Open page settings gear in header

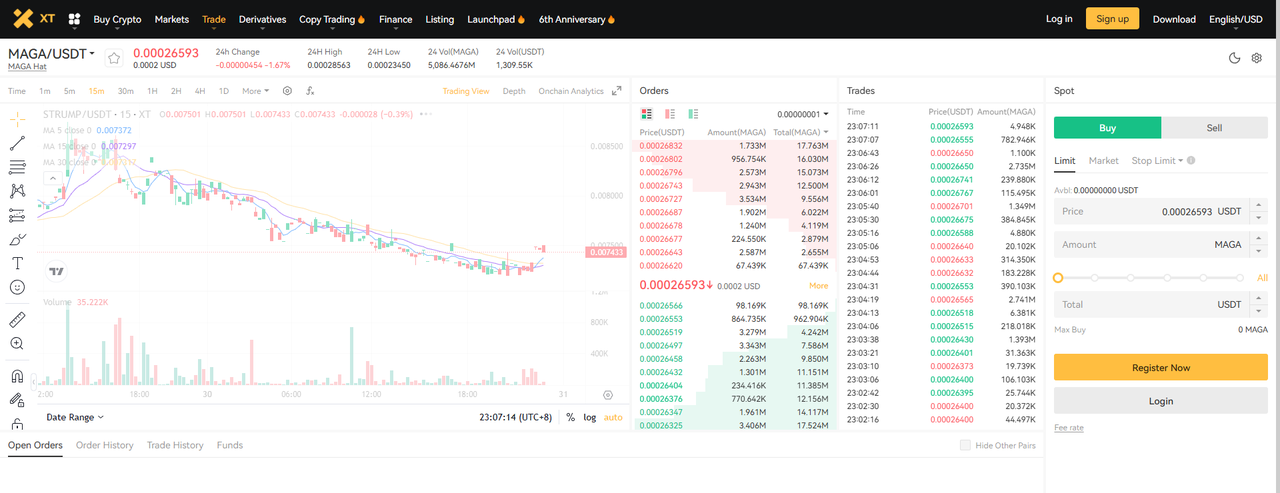1257,58
